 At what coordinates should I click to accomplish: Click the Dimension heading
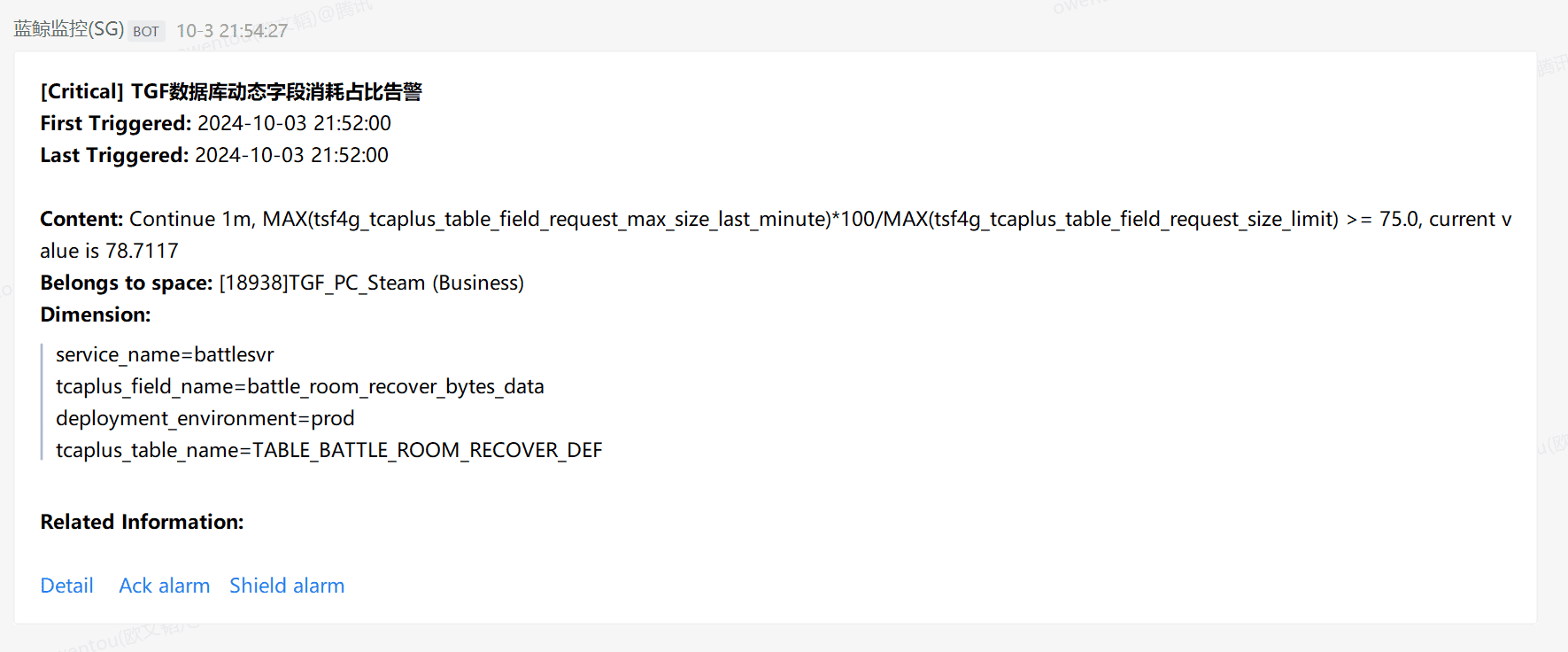click(96, 314)
